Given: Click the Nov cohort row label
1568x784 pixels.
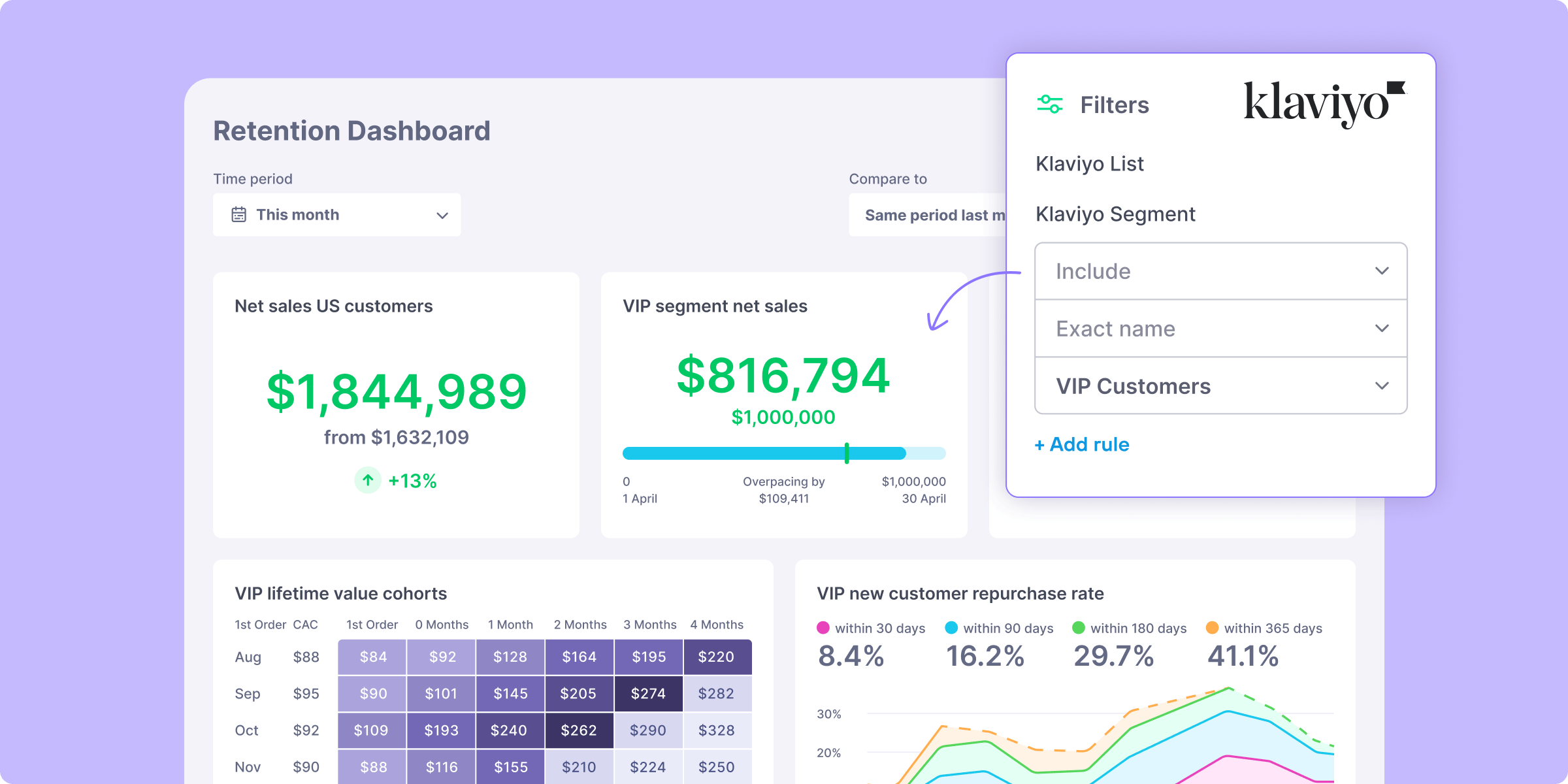Looking at the screenshot, I should tap(248, 767).
